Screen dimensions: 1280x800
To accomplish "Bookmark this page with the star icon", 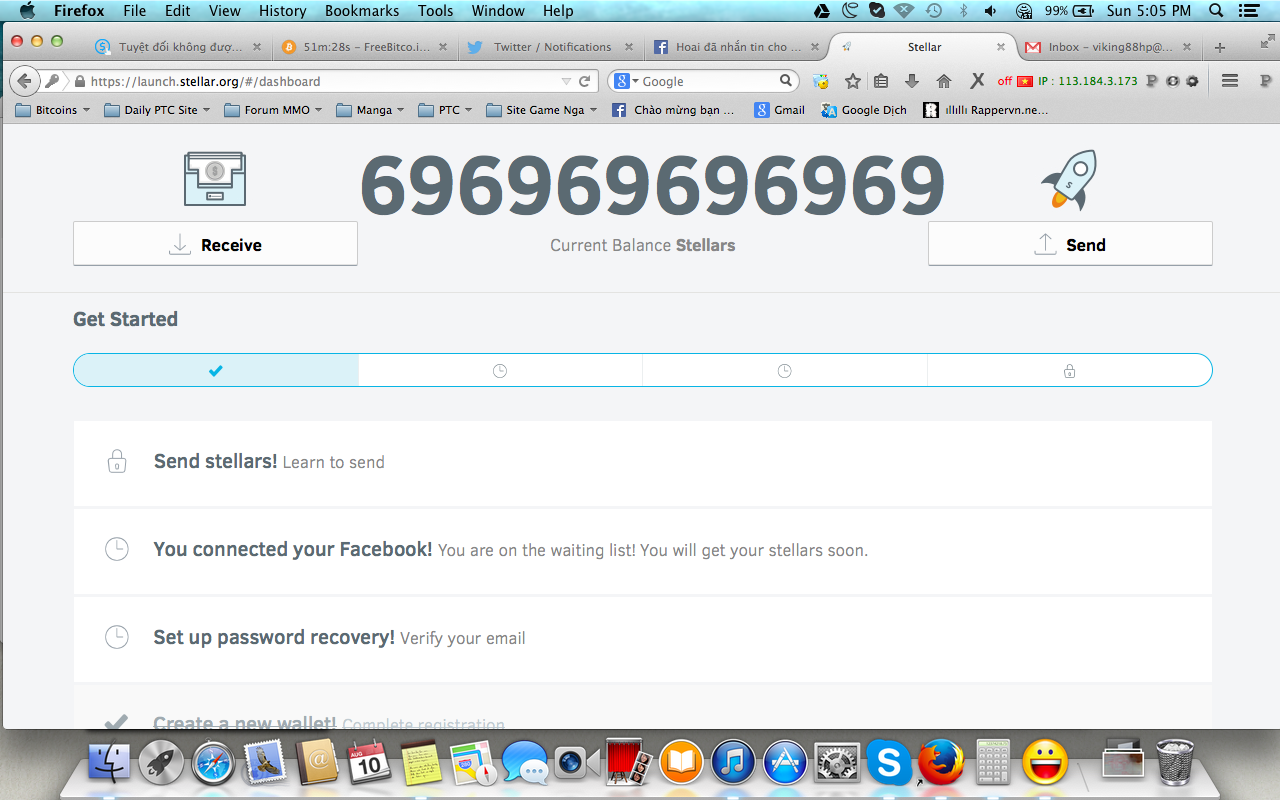I will (x=852, y=81).
